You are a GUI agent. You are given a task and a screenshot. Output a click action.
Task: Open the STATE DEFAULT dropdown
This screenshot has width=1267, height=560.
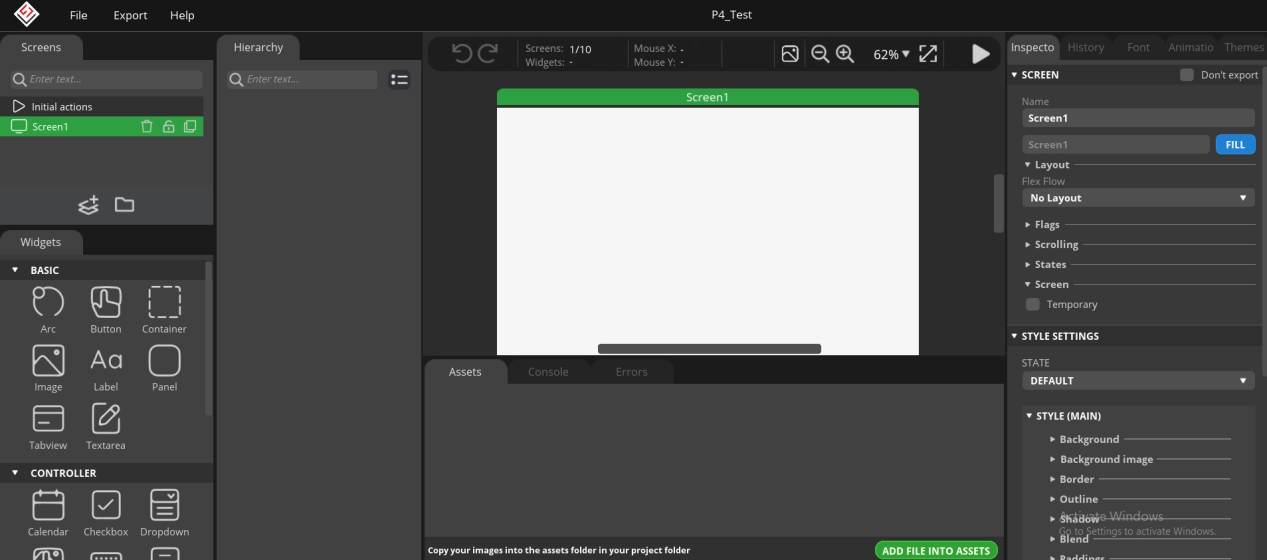[1138, 381]
